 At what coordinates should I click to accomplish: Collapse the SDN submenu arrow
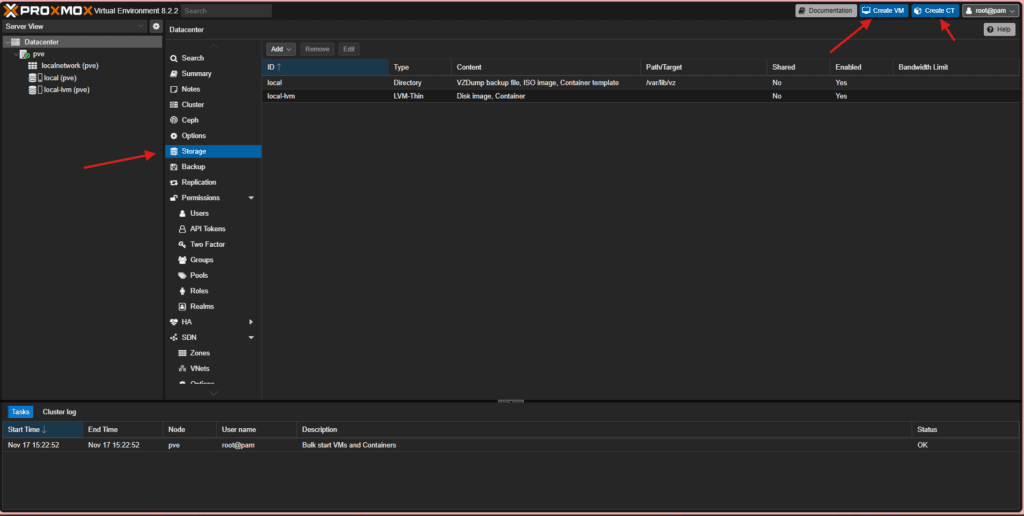pyautogui.click(x=251, y=338)
